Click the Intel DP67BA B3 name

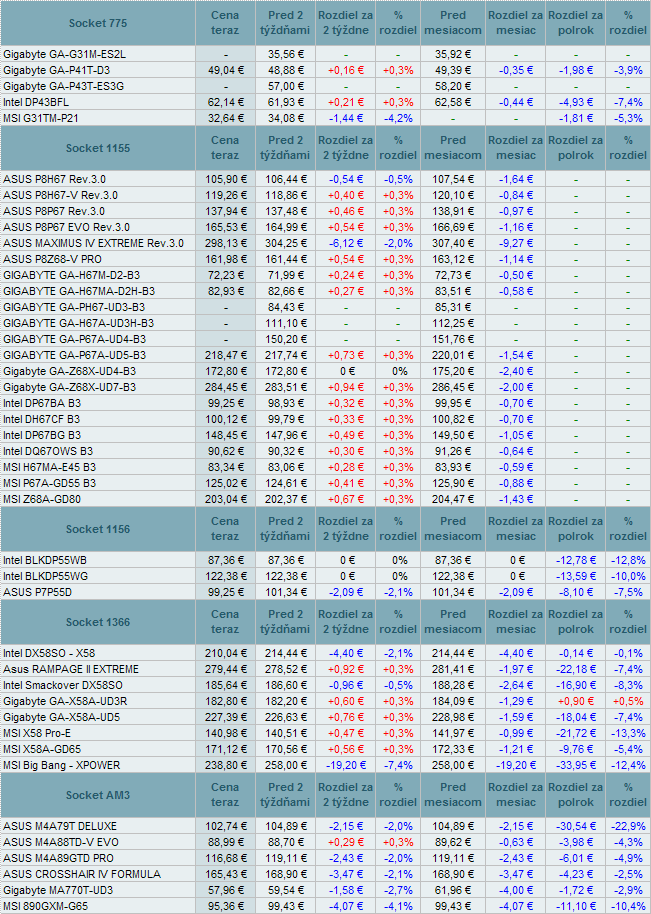[x=42, y=403]
